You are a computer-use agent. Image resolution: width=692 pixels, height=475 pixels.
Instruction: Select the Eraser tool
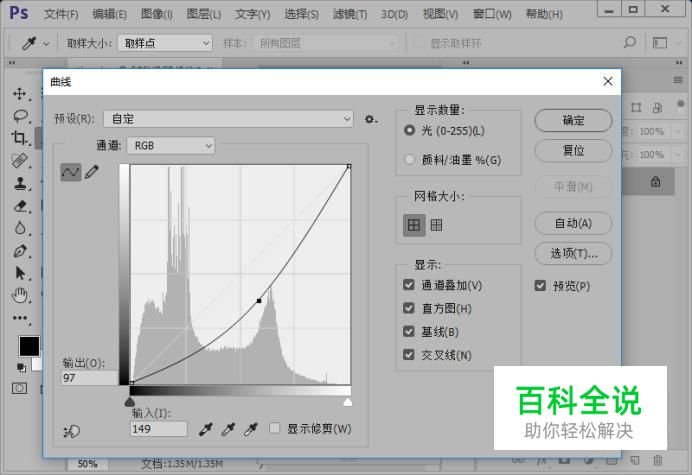click(x=20, y=206)
